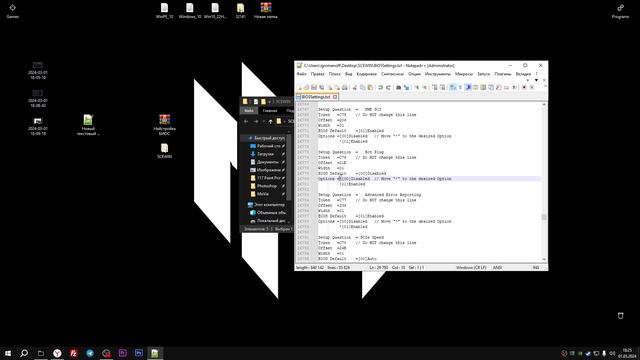This screenshot has height=360, width=640.
Task: Paste using the clipboard toolbar icon
Action: 370,87
